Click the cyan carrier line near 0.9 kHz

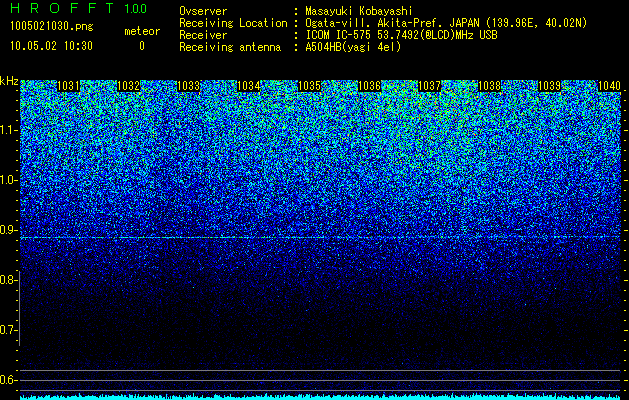[320, 238]
